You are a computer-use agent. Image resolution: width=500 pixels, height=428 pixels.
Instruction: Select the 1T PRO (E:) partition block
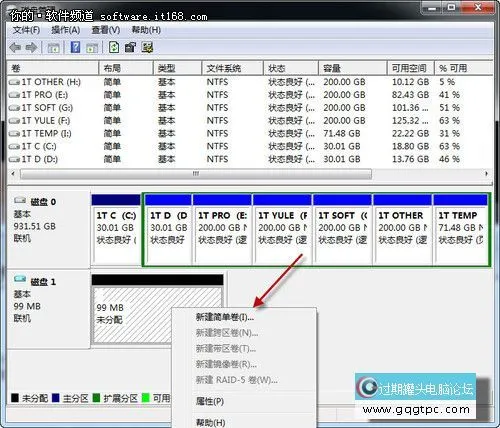pyautogui.click(x=222, y=230)
